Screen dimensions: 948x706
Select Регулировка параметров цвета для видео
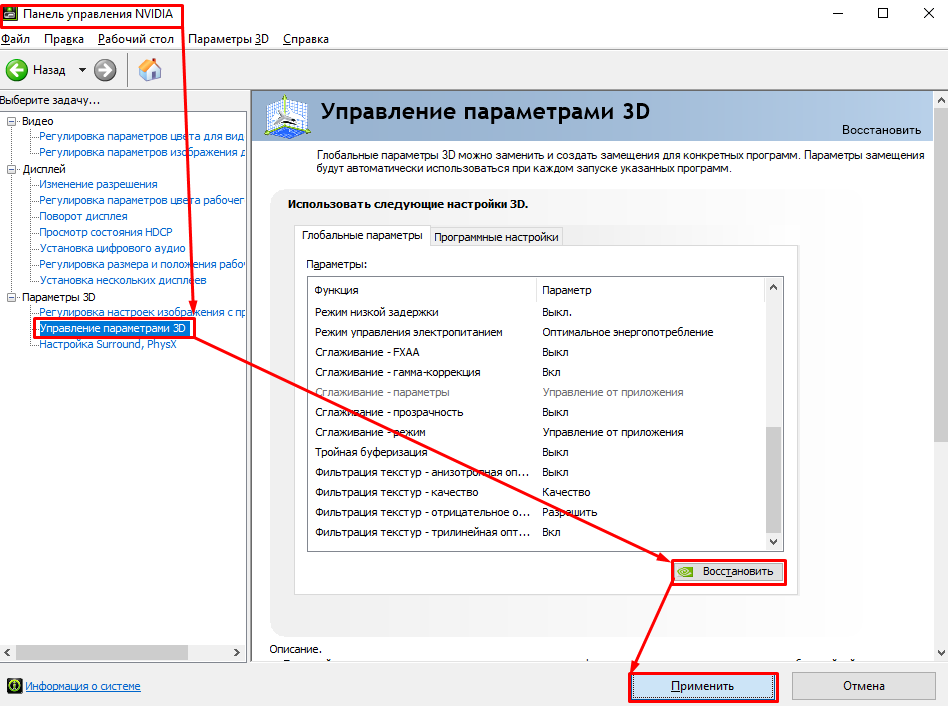point(141,136)
